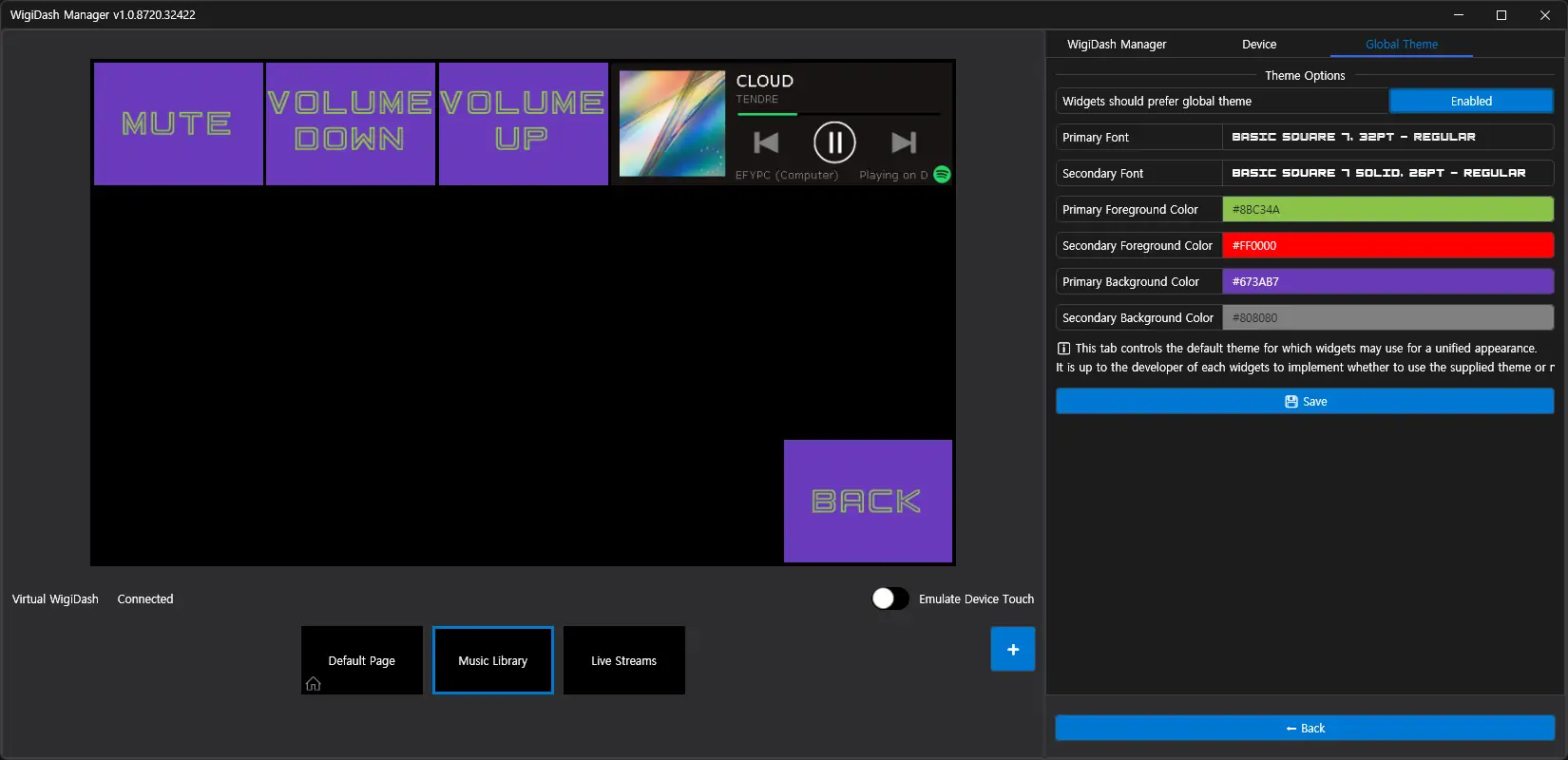Open the Secondary Font selector
The width and height of the screenshot is (1568, 760).
(x=1386, y=174)
